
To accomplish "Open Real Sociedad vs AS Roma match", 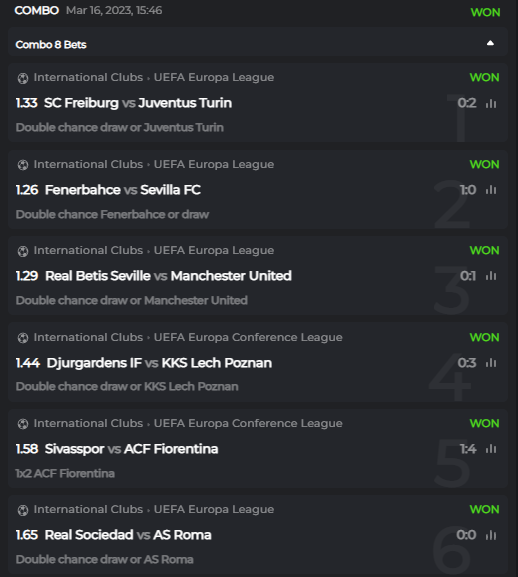I will coord(128,535).
